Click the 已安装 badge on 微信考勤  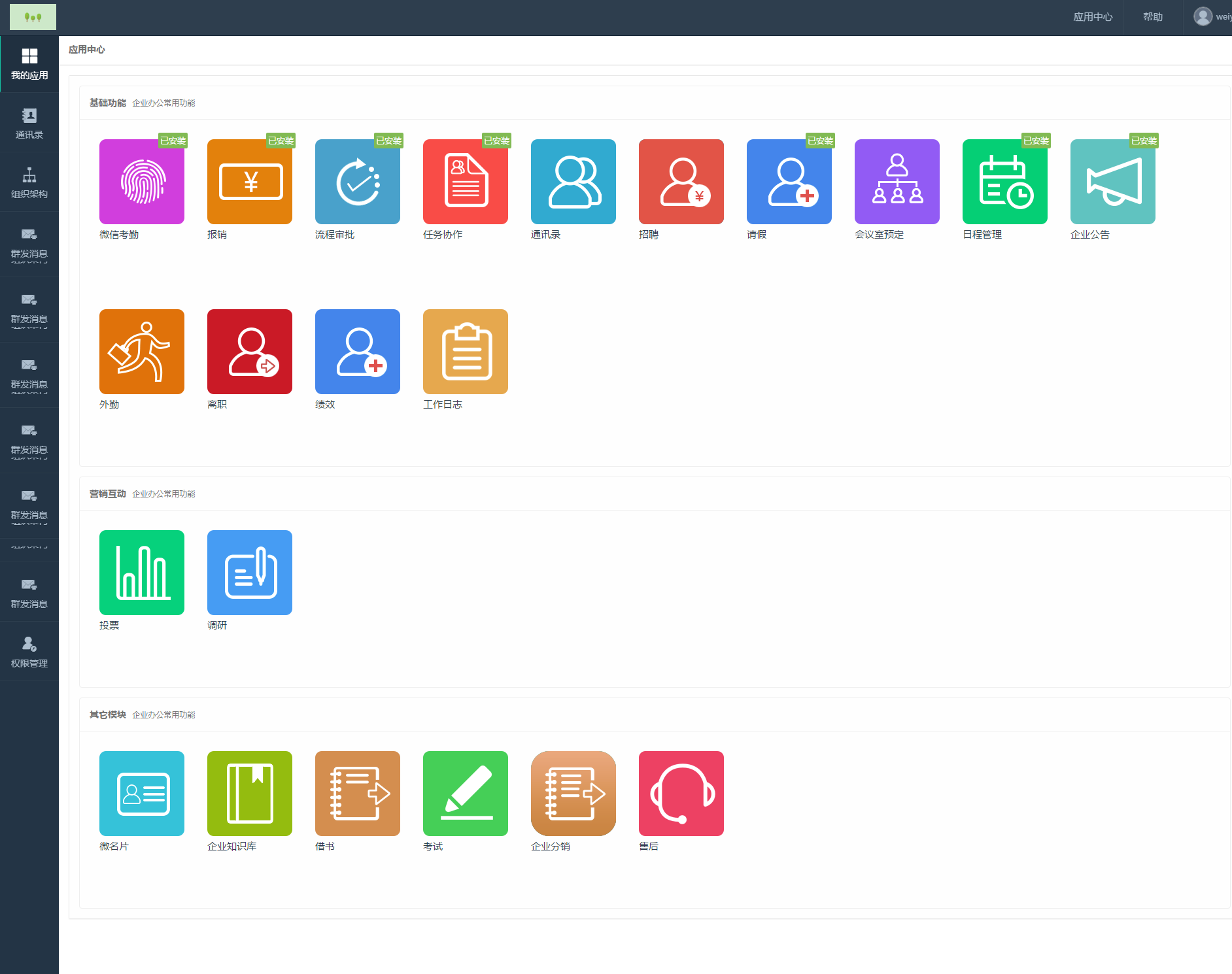173,141
